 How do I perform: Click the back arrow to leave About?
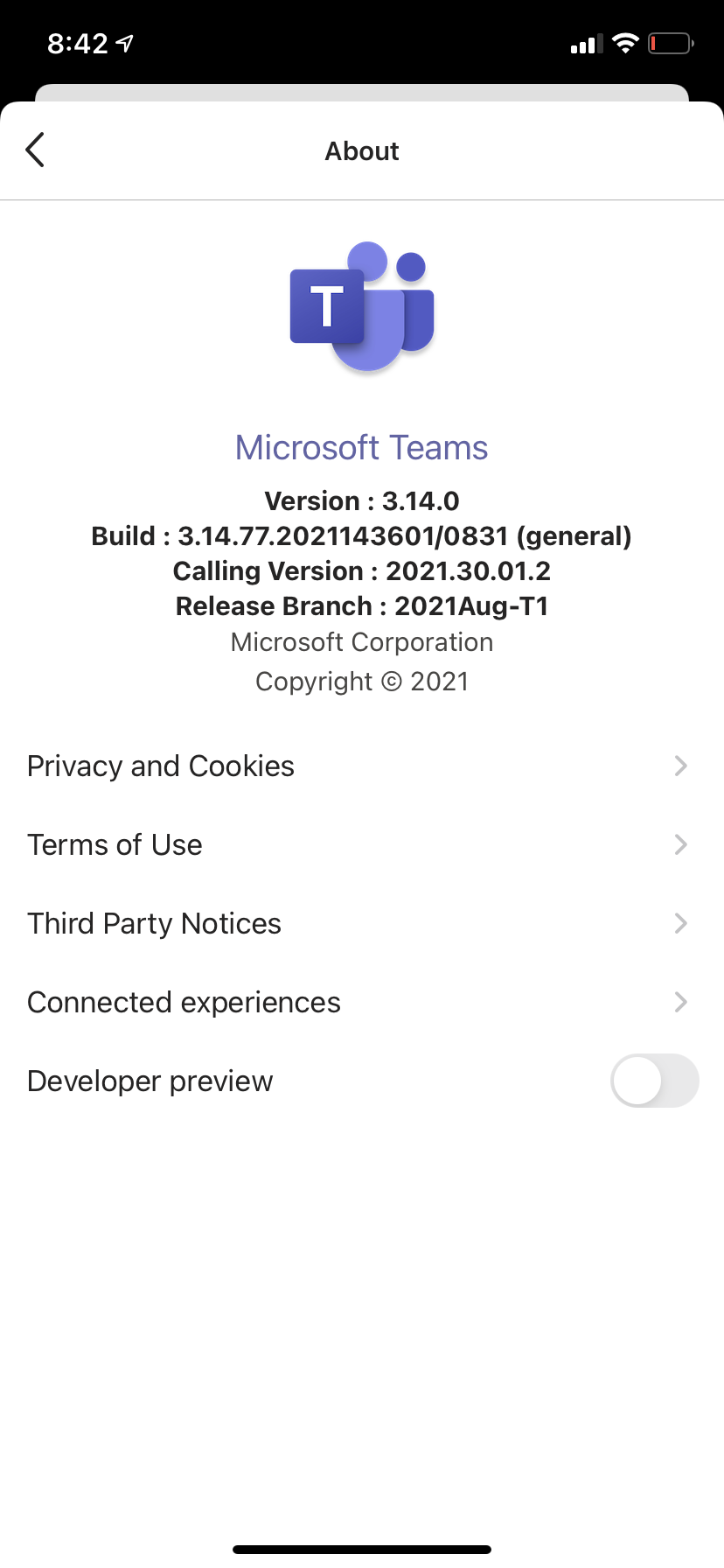34,150
